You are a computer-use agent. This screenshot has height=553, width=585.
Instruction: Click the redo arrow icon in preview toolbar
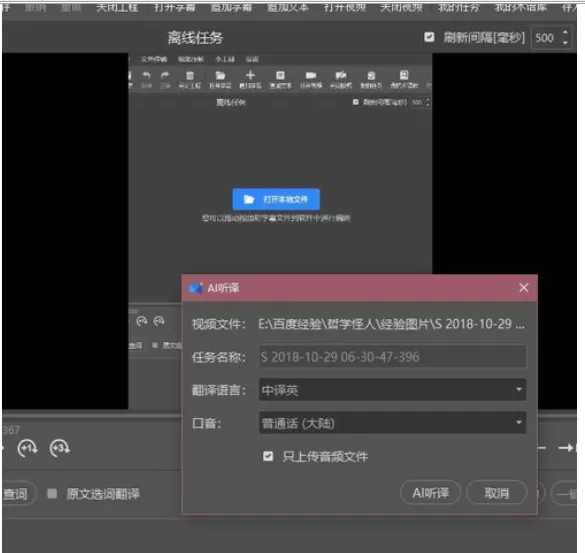coord(165,76)
